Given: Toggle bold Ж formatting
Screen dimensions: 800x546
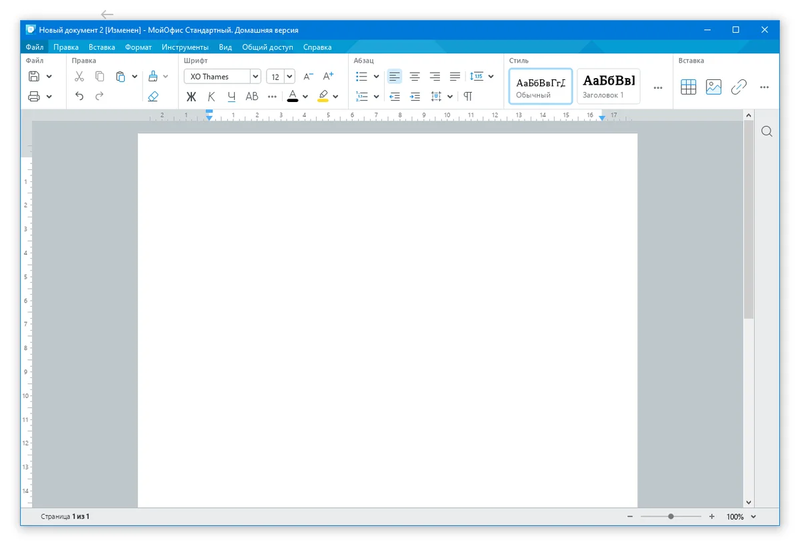Looking at the screenshot, I should pos(191,96).
